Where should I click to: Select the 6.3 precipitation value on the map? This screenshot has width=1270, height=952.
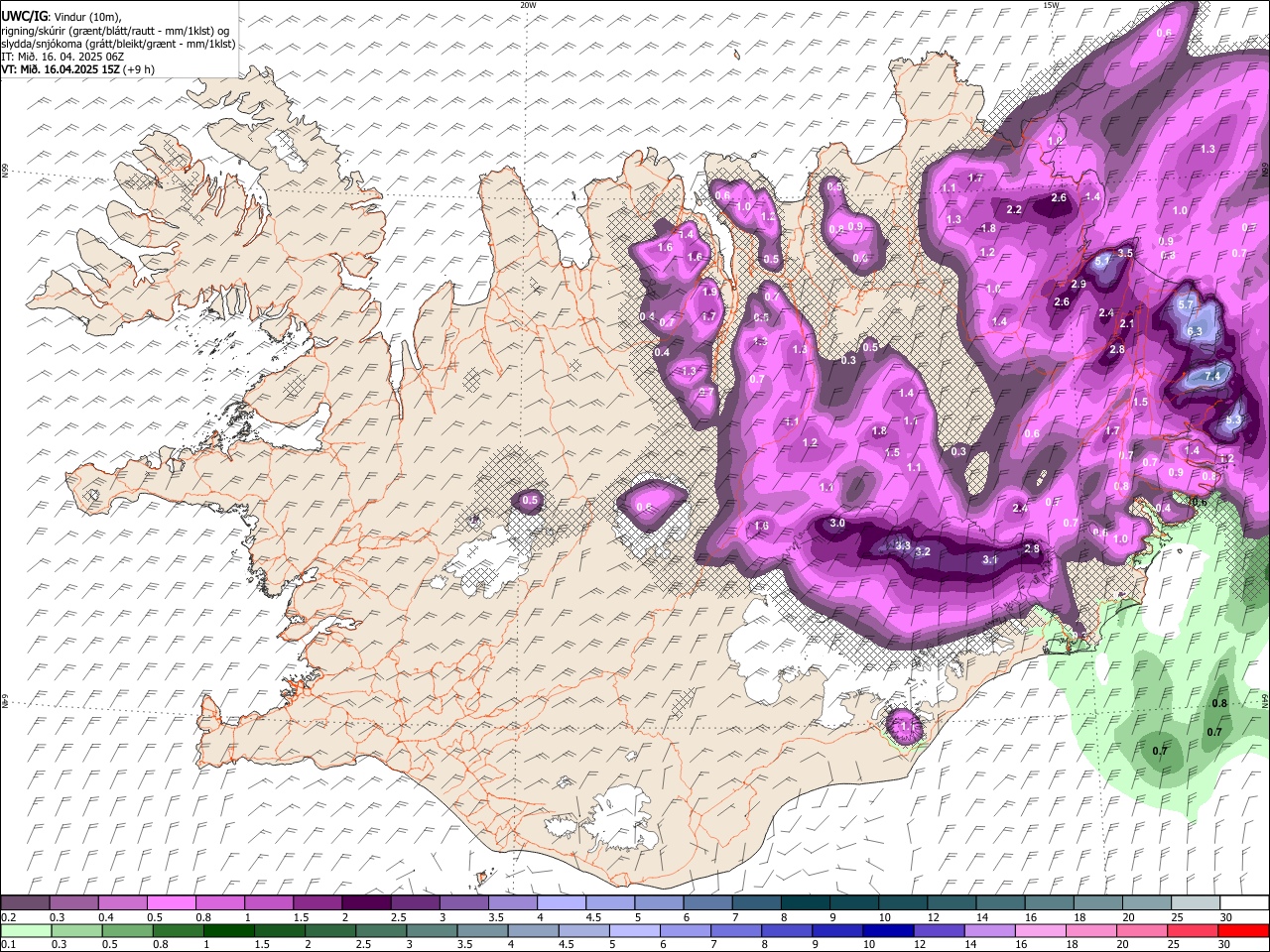click(1194, 332)
